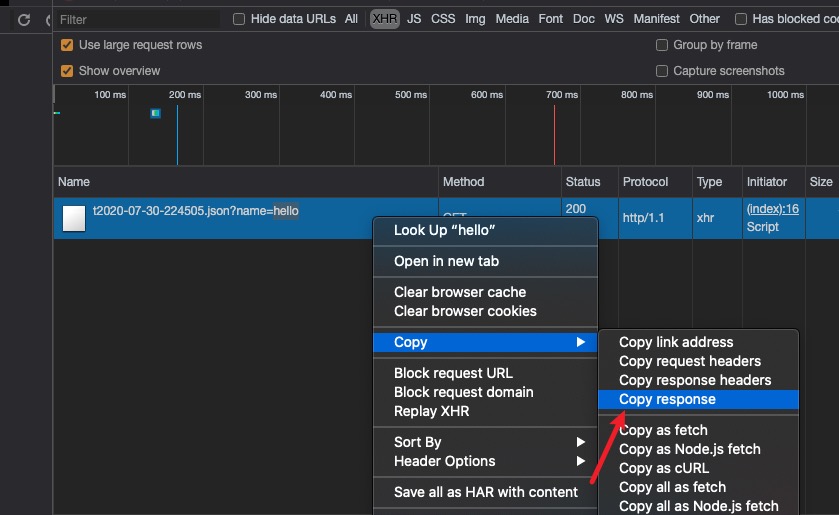The image size is (839, 515).
Task: Select the XHR filter type
Action: (x=385, y=19)
